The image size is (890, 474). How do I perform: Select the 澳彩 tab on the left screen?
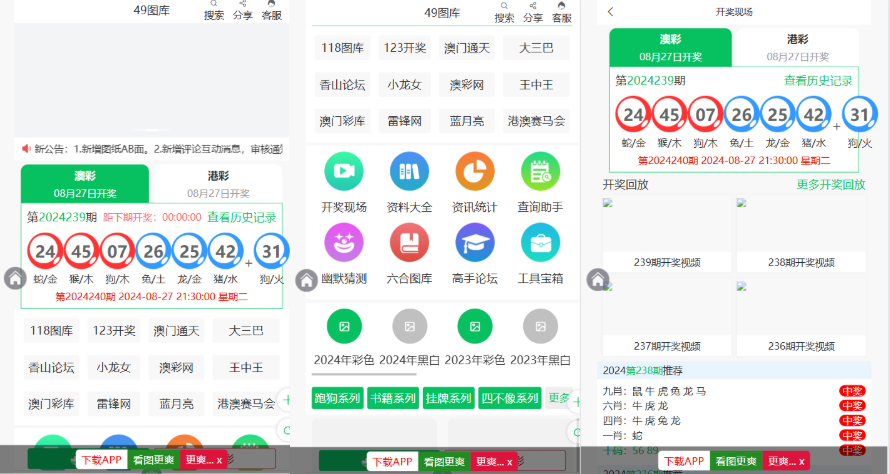click(85, 183)
